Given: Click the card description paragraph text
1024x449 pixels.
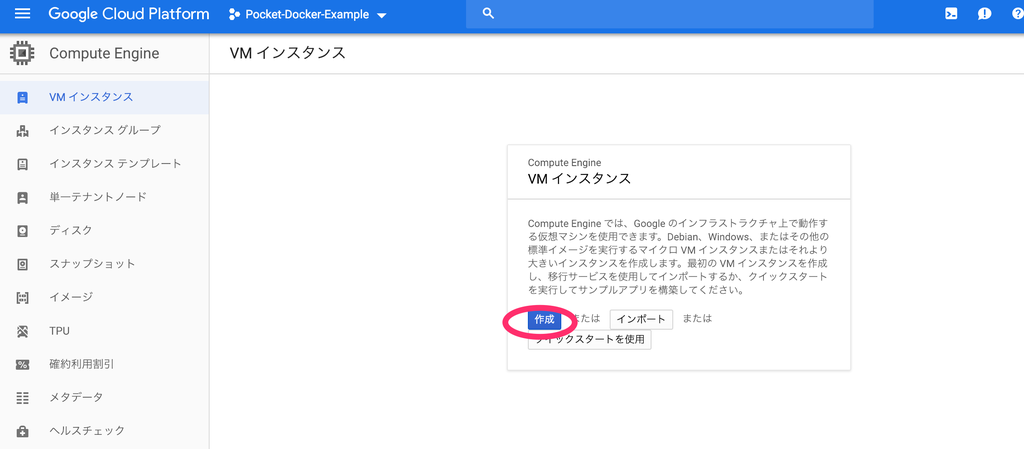Looking at the screenshot, I should pyautogui.click(x=678, y=257).
